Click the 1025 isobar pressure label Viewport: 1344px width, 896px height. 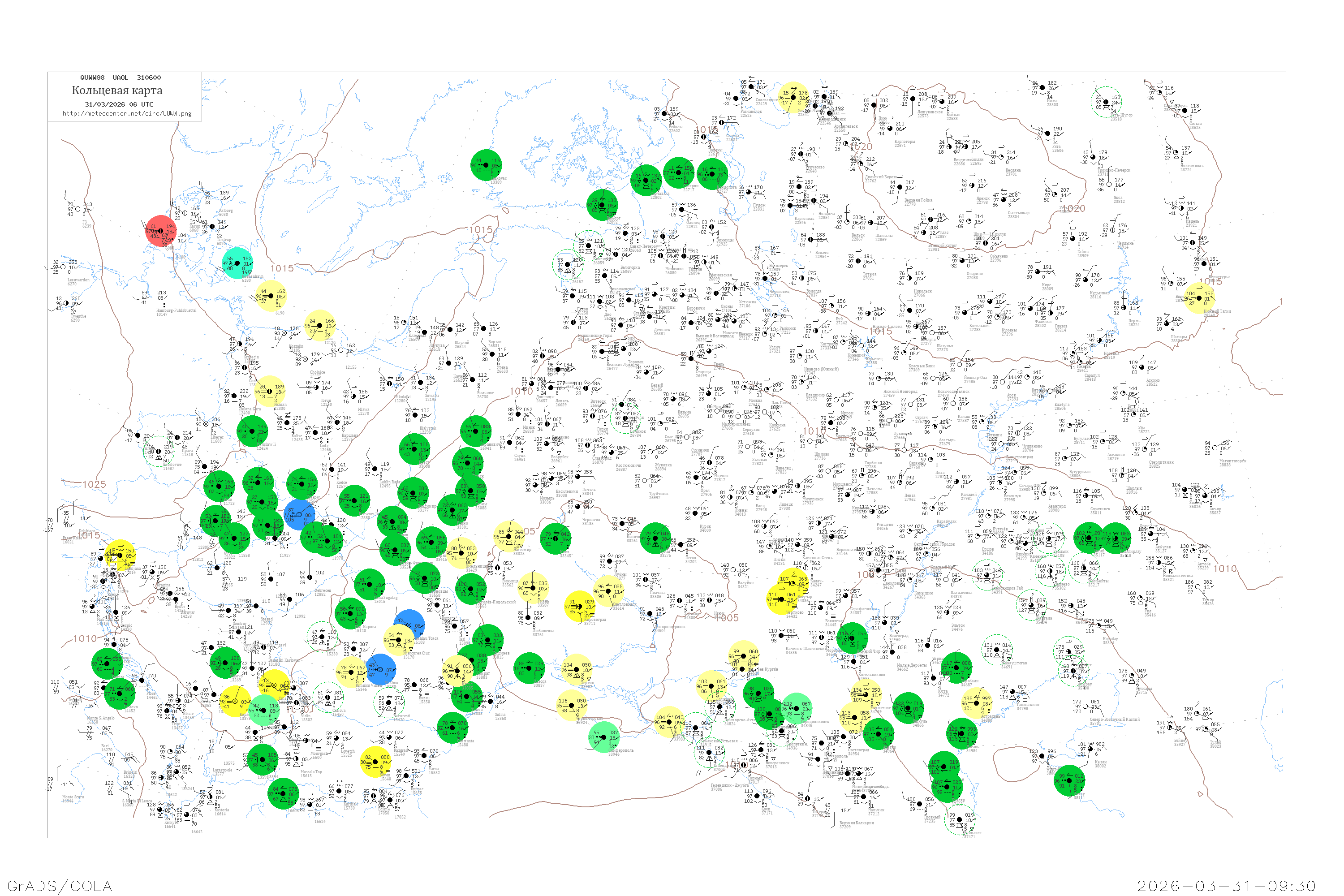click(94, 485)
